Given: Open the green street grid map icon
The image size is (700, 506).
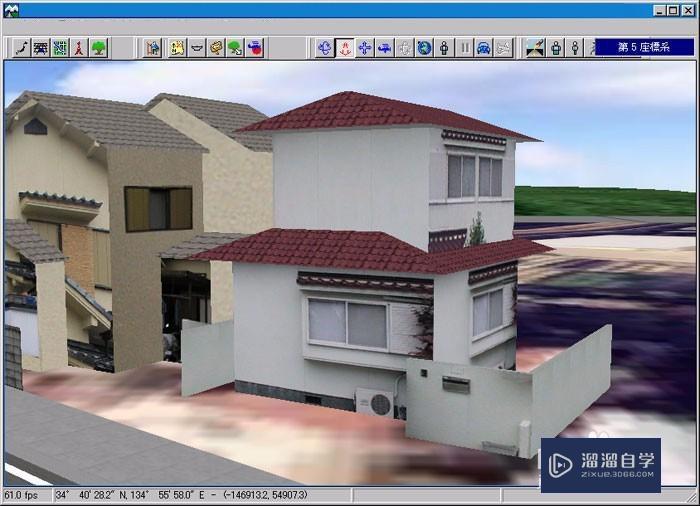Looking at the screenshot, I should (x=60, y=48).
